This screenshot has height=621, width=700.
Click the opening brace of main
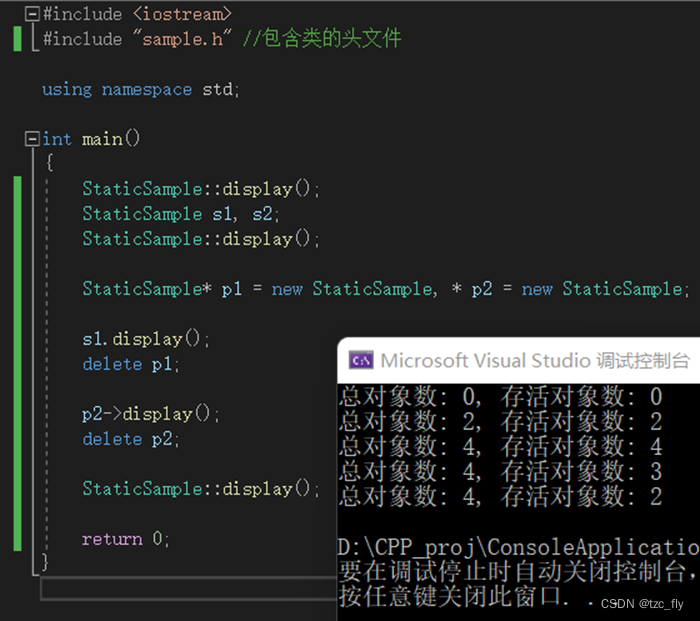pyautogui.click(x=50, y=163)
